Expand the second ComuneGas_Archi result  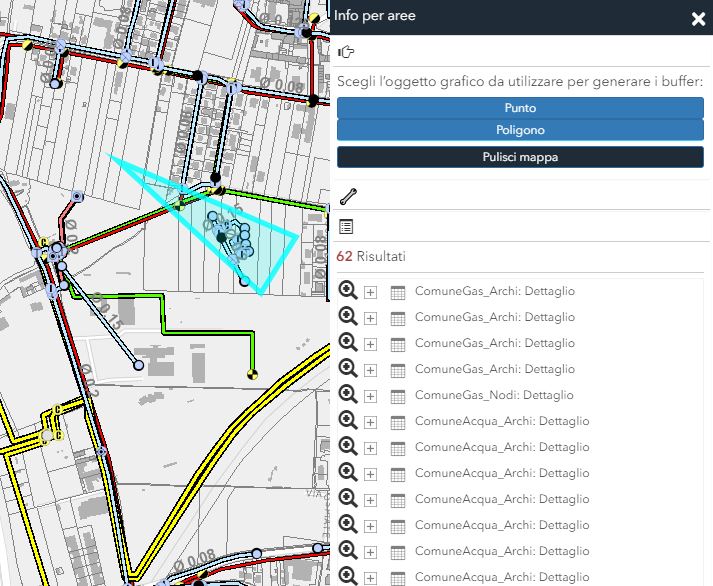click(371, 318)
